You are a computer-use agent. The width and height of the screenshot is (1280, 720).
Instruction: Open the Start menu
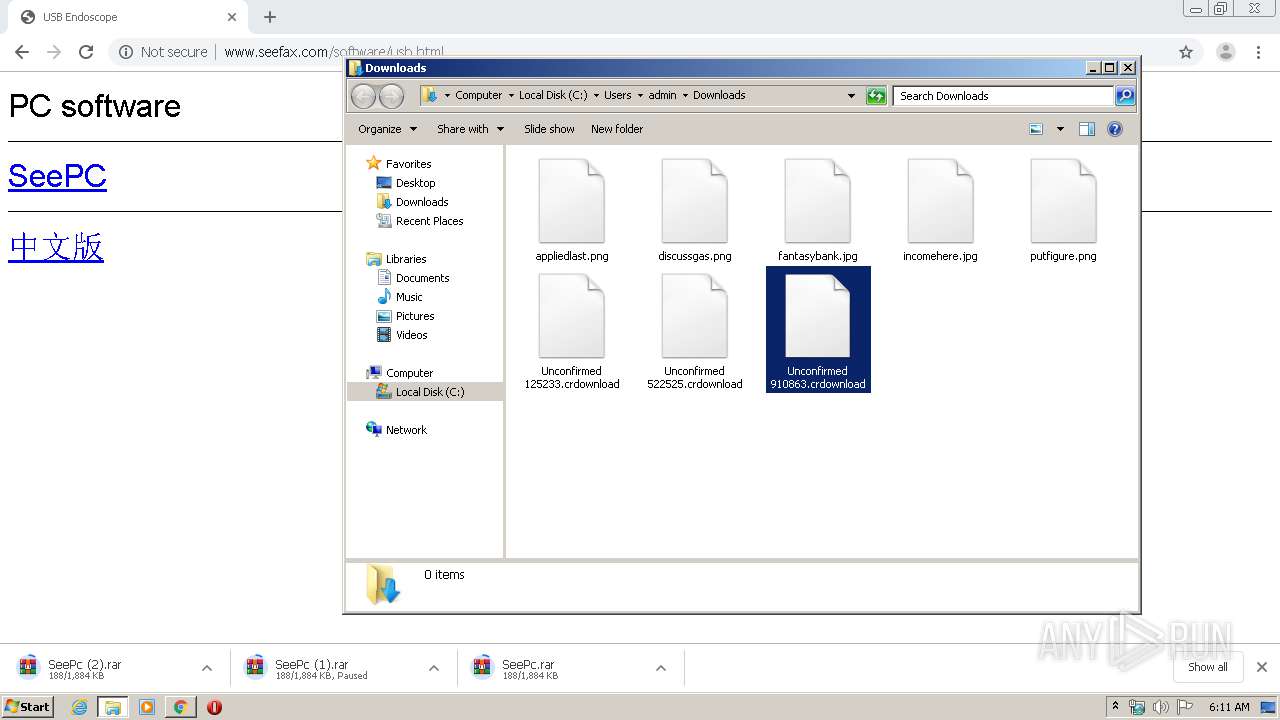[x=28, y=707]
